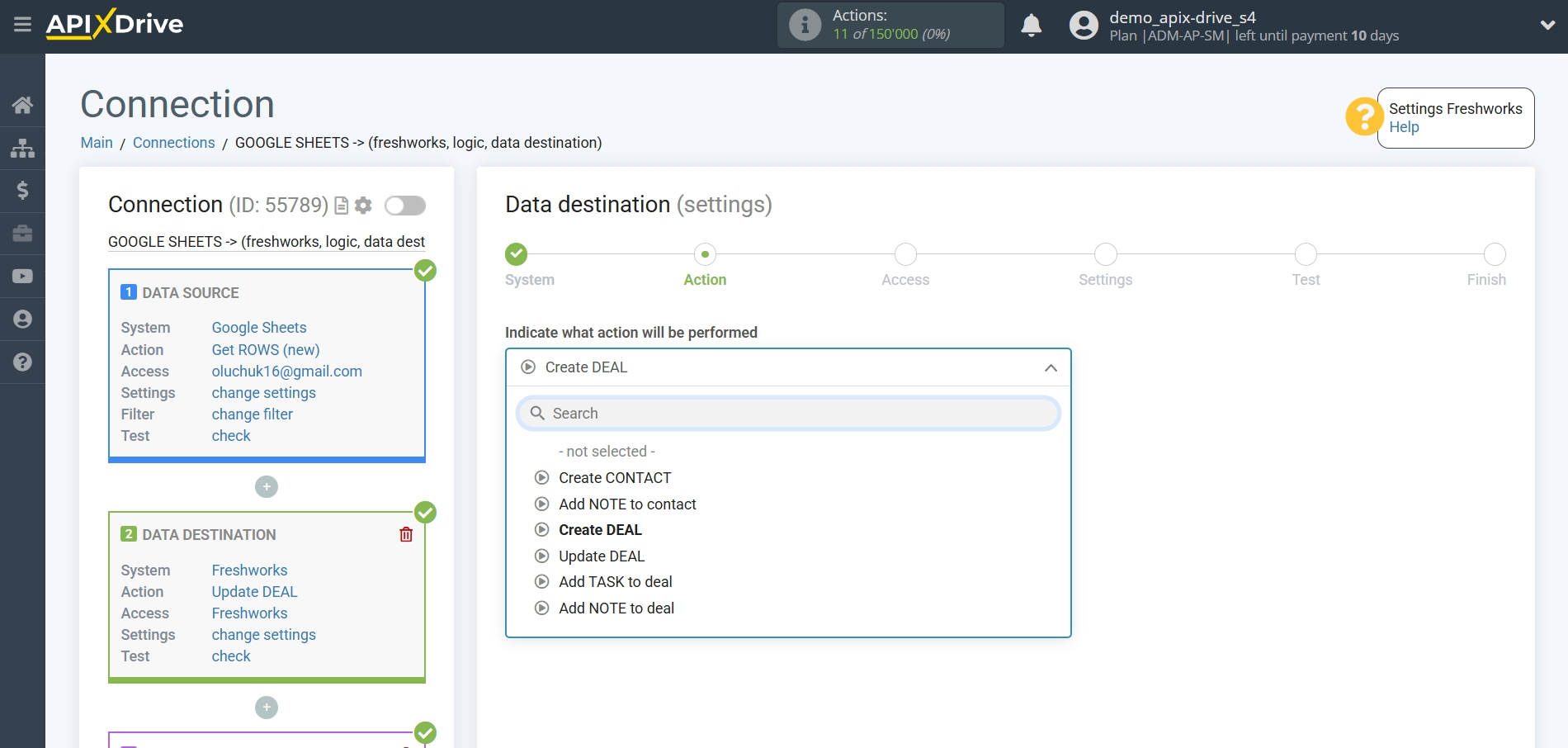Open the Actions info icon
The image size is (1568, 748).
tap(805, 25)
